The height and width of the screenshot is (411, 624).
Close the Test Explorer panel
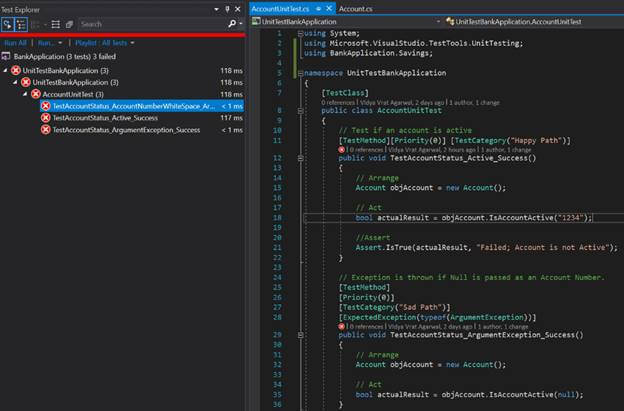[x=238, y=9]
